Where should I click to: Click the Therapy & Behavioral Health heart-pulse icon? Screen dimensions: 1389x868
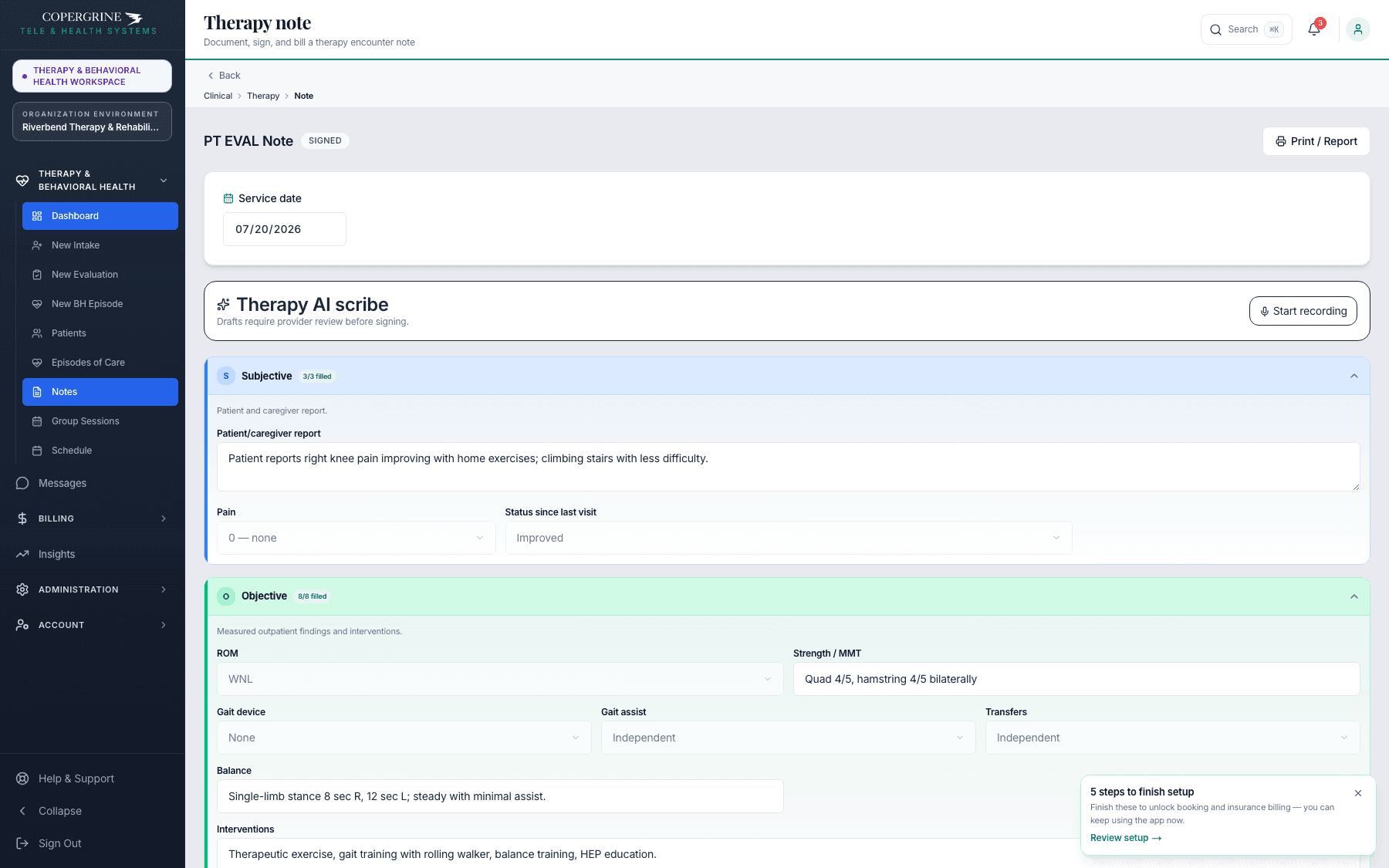(22, 181)
